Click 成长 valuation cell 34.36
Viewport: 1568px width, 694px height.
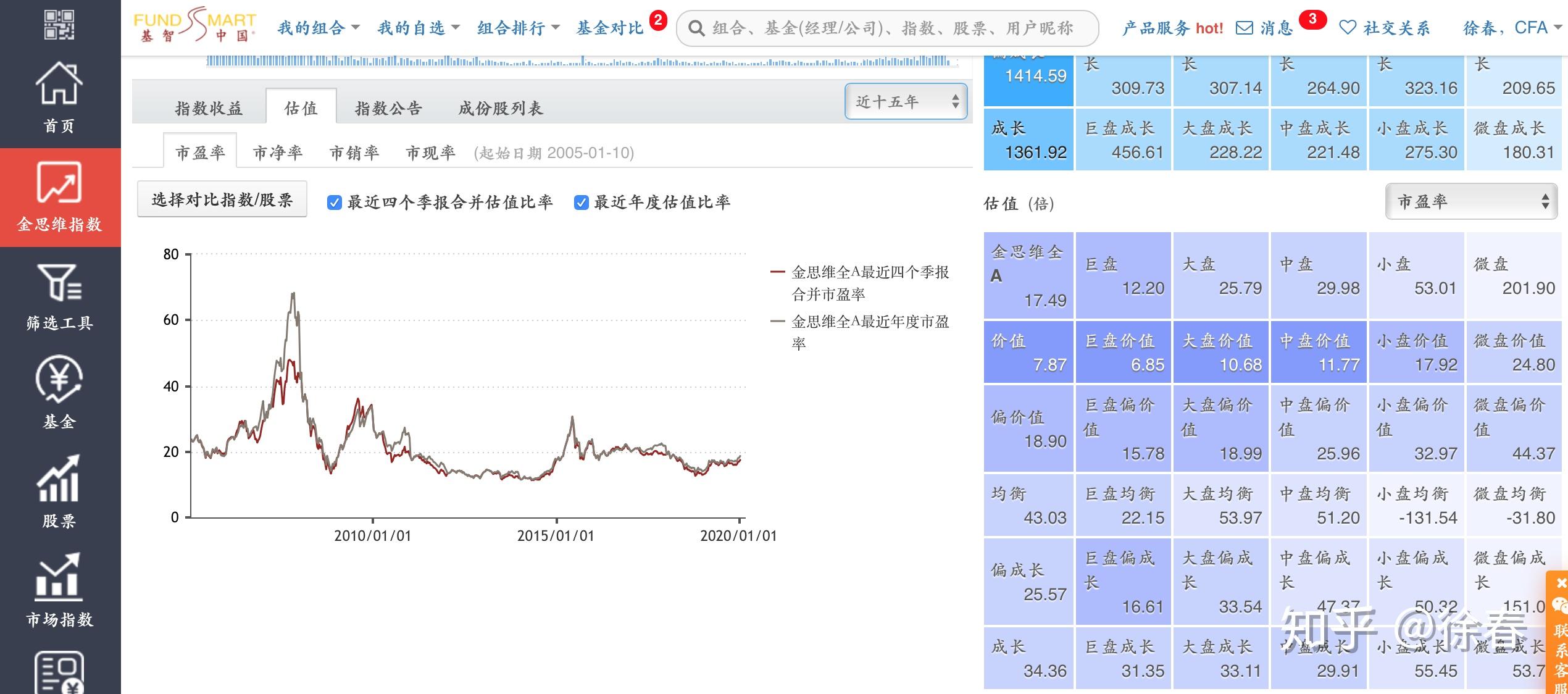[x=1028, y=658]
